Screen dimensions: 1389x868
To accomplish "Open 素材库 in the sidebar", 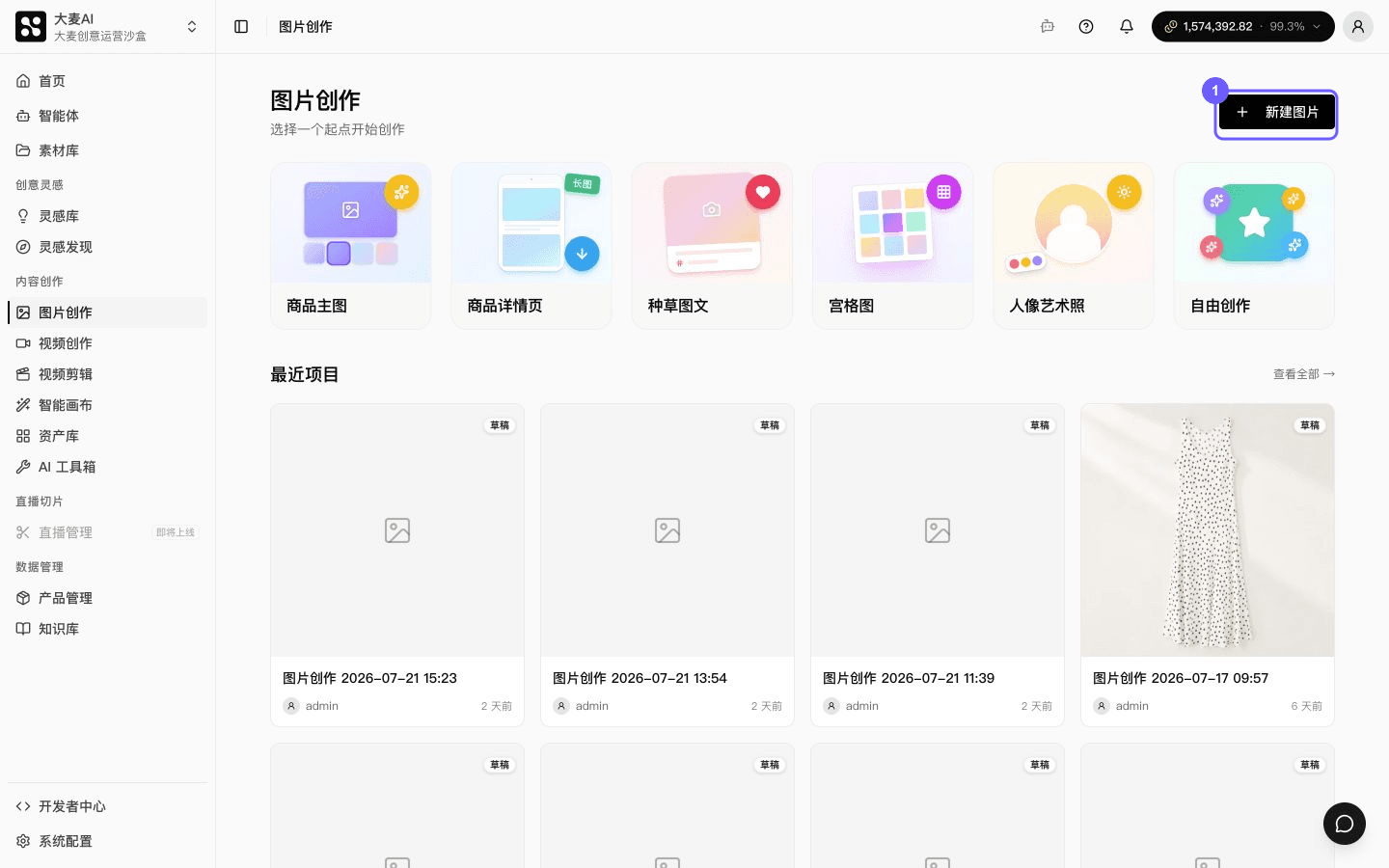I will pos(107,150).
